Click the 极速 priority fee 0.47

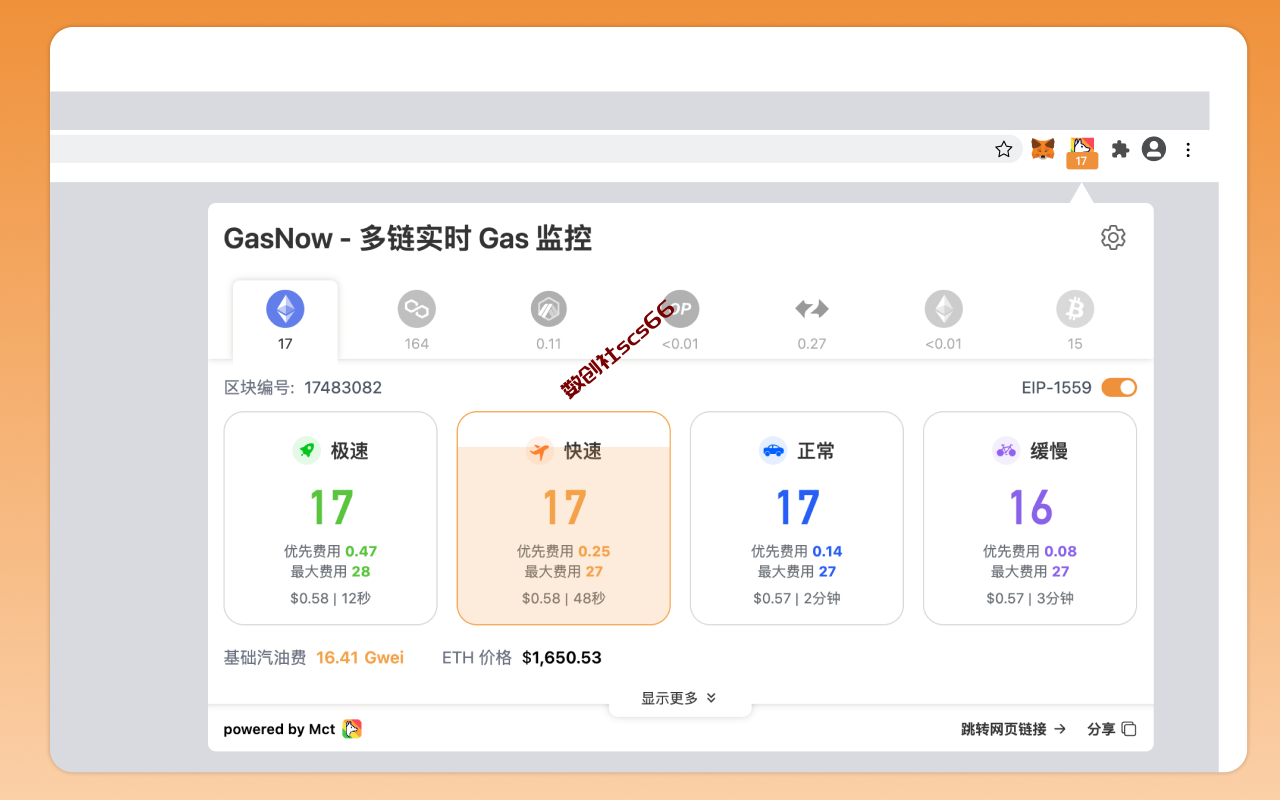[361, 551]
